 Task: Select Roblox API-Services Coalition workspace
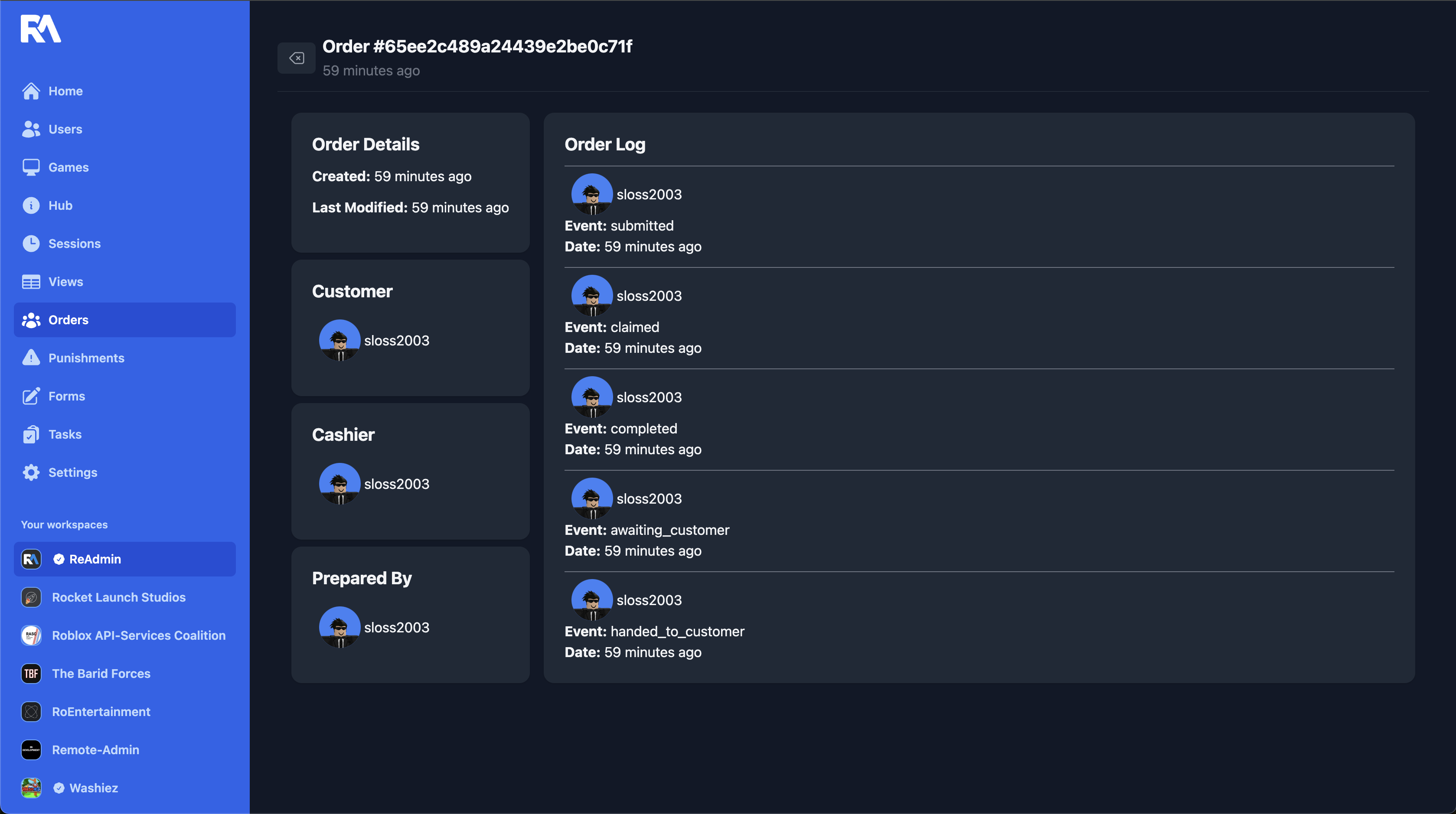point(138,635)
